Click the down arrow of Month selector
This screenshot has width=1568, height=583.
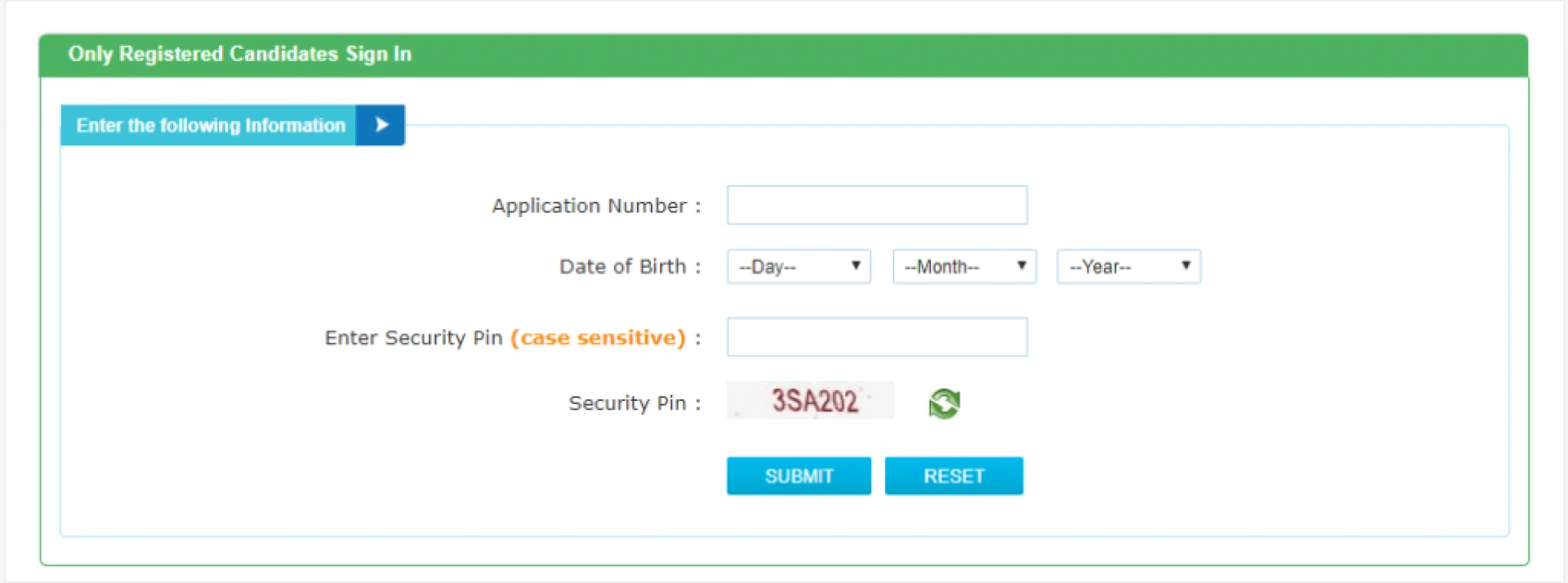point(1021,265)
